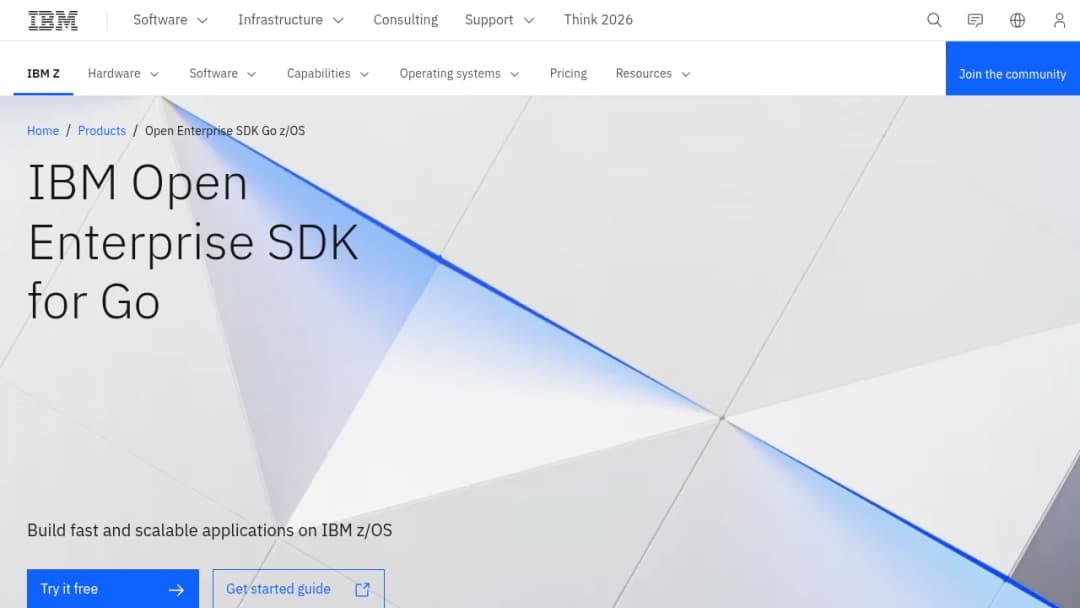Open the Pricing tab
The image size is (1080, 608).
pos(568,74)
